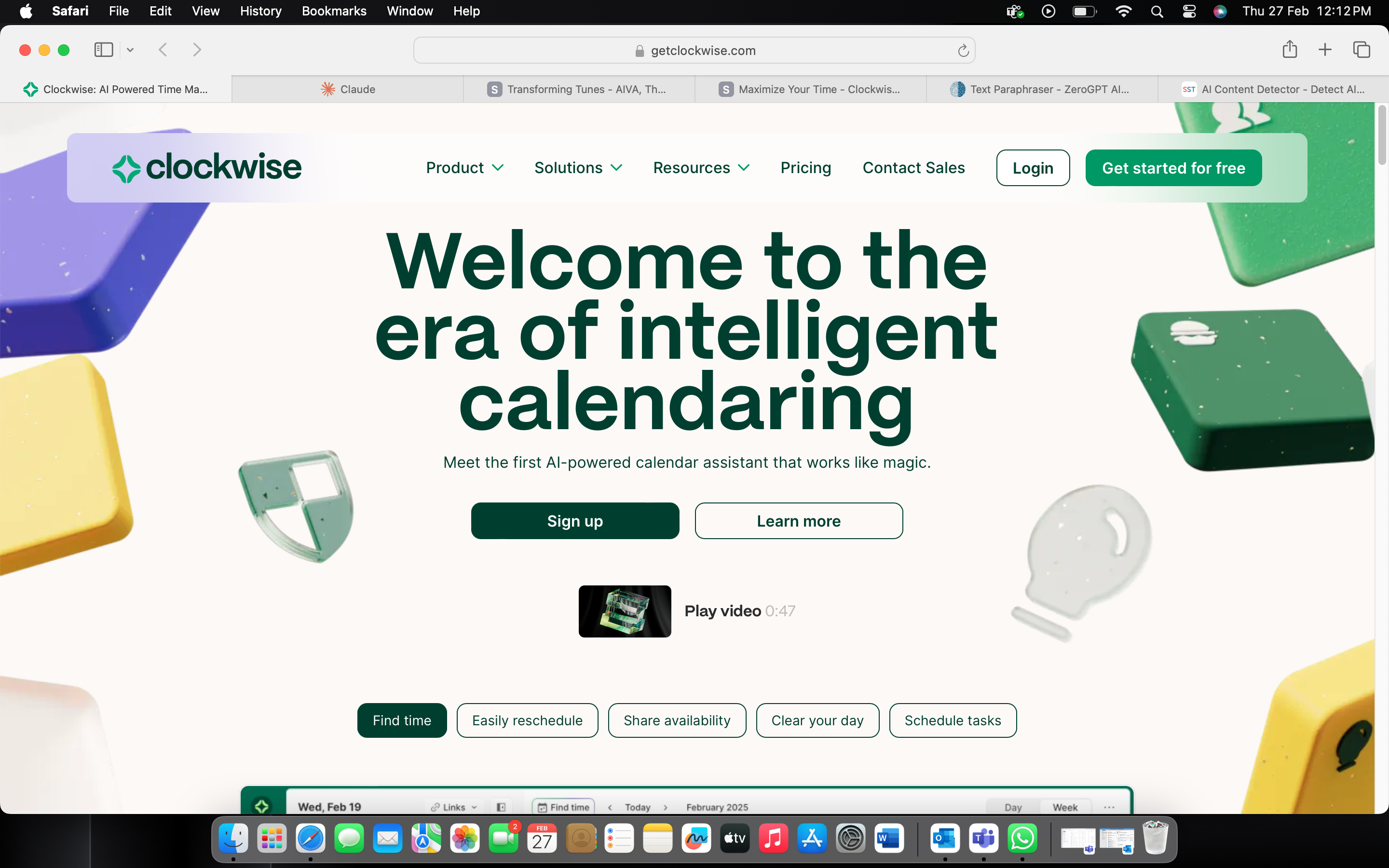This screenshot has width=1389, height=868.
Task: Select the Clockwise: AI Powered Time Management tab
Action: (115, 89)
